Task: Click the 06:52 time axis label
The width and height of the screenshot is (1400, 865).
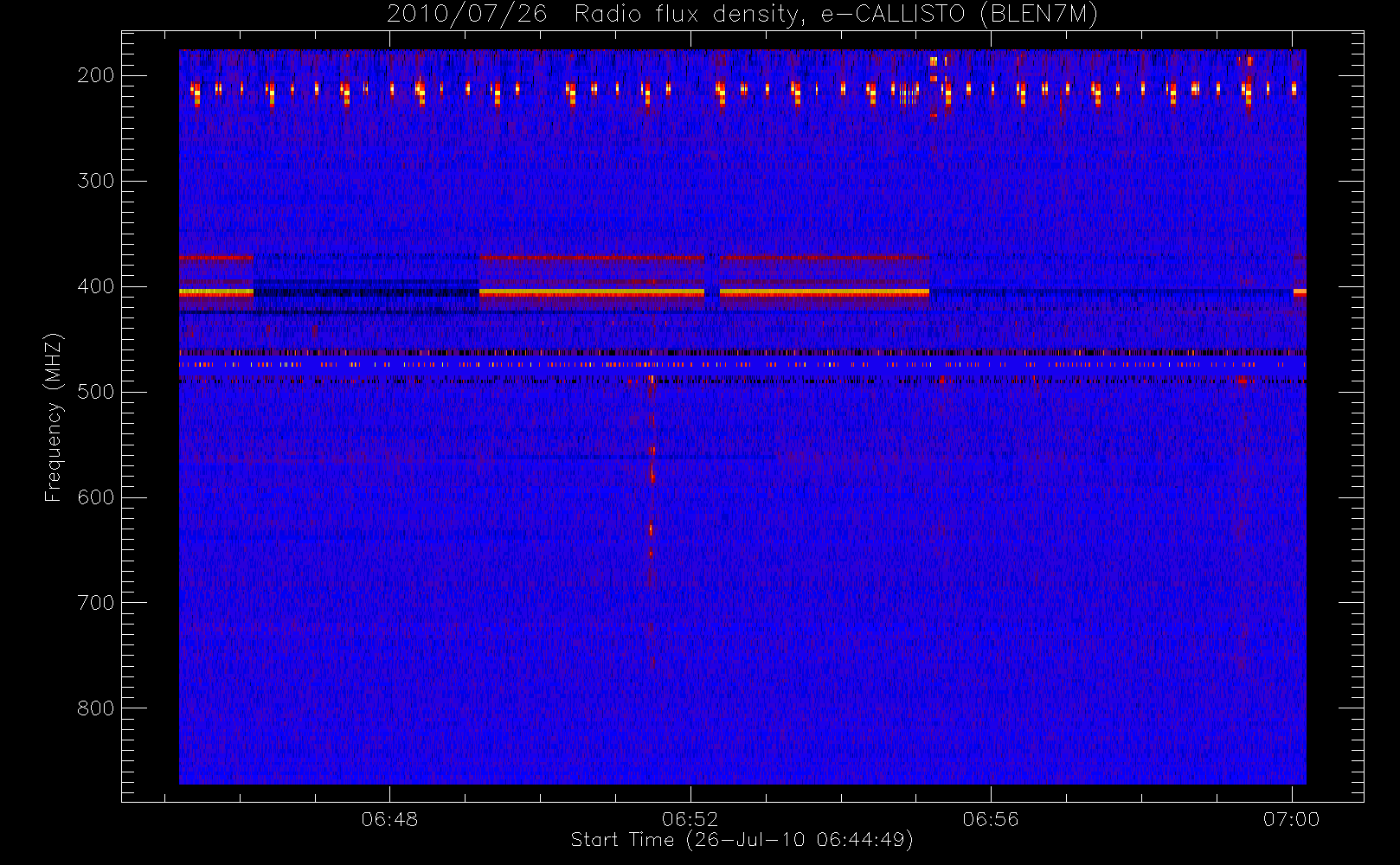Action: tap(690, 819)
